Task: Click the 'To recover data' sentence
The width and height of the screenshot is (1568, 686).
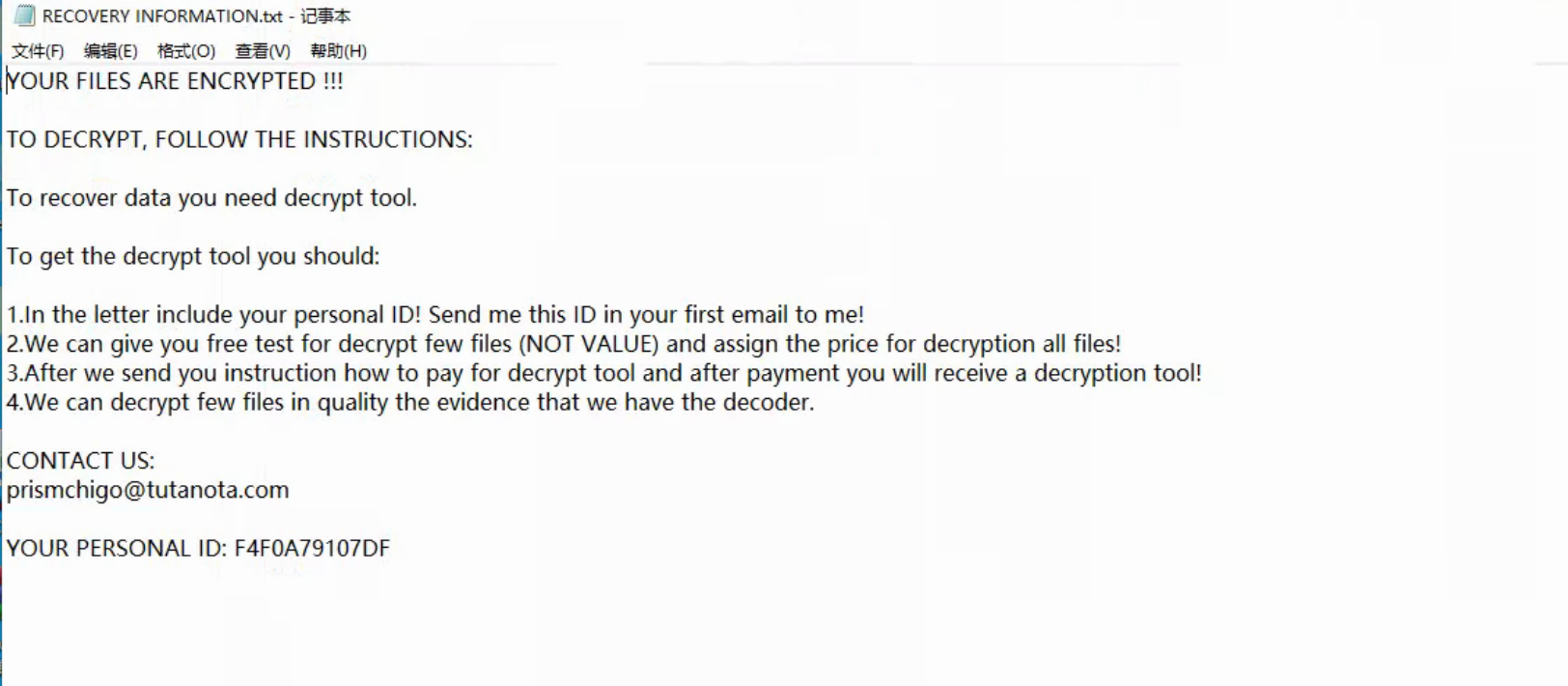Action: [211, 198]
